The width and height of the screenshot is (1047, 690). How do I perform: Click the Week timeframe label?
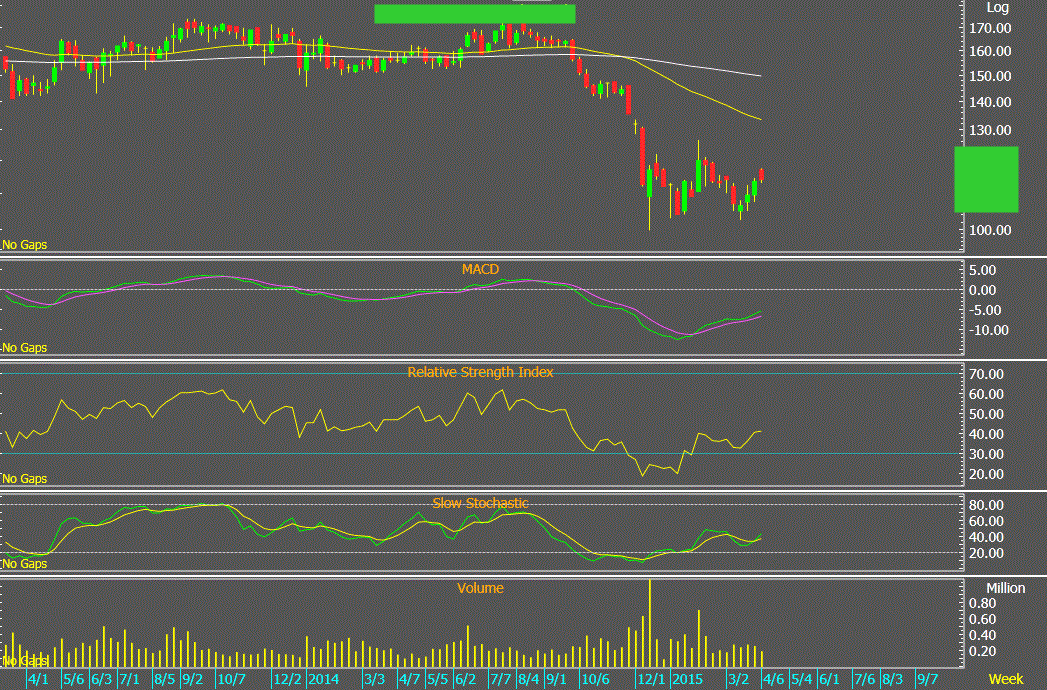pos(1006,679)
